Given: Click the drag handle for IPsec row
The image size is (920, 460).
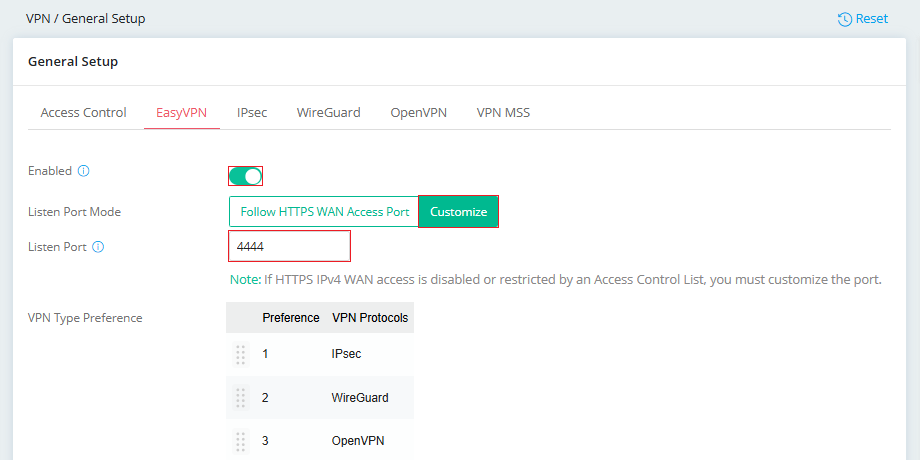Looking at the screenshot, I should coord(240,354).
